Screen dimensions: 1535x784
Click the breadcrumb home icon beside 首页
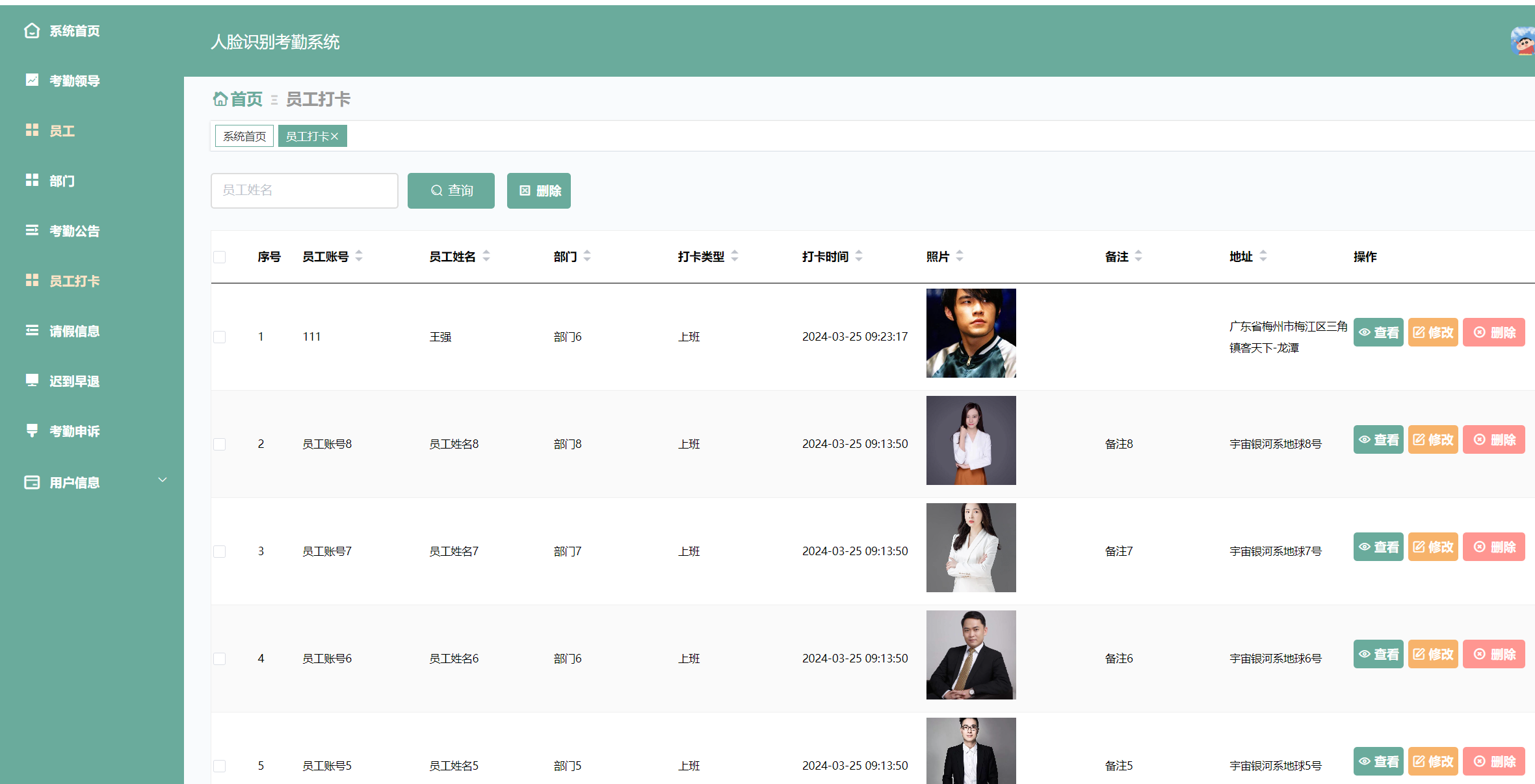coord(220,99)
